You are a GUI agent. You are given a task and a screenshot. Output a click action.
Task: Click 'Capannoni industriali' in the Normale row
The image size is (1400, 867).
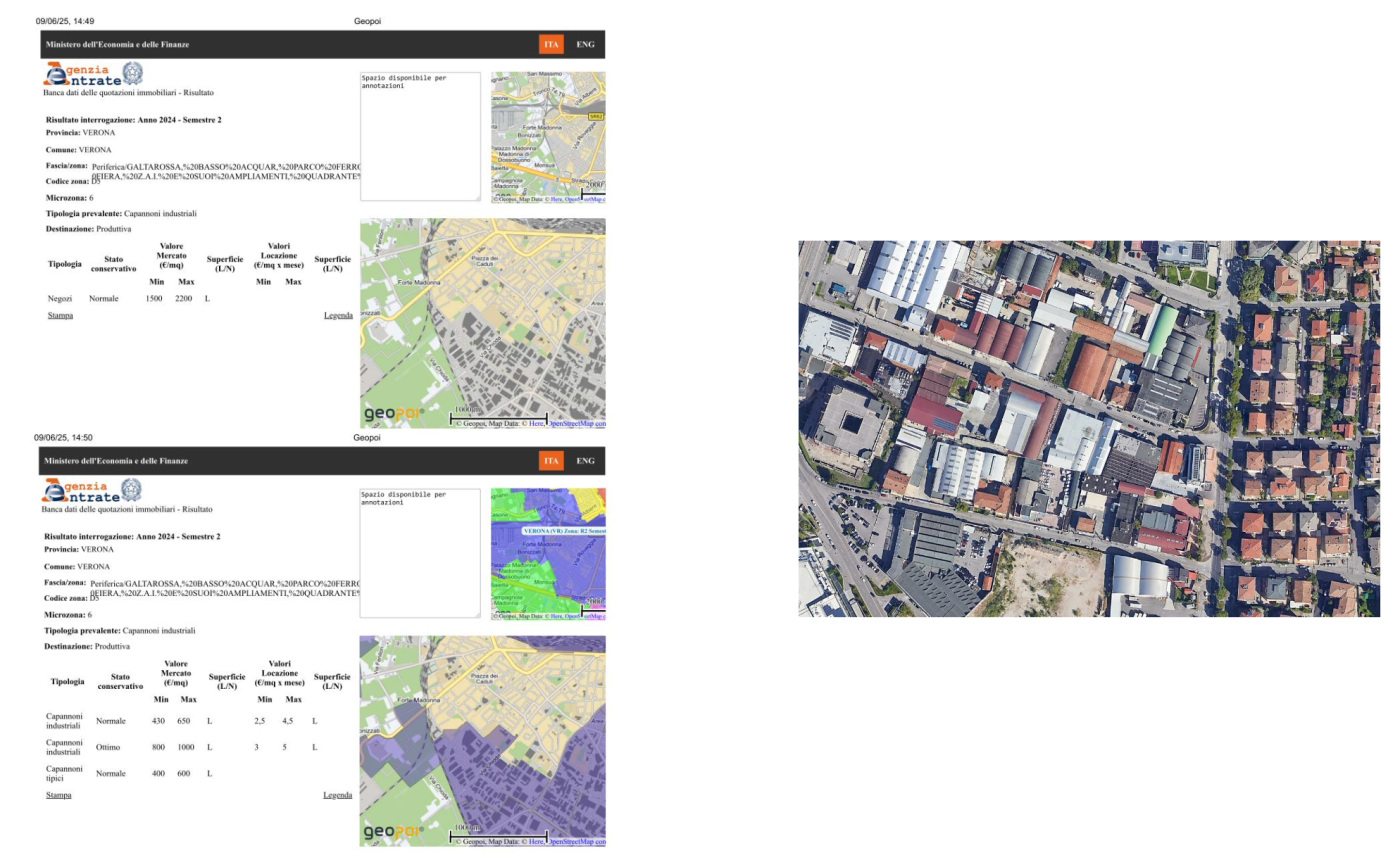(64, 721)
